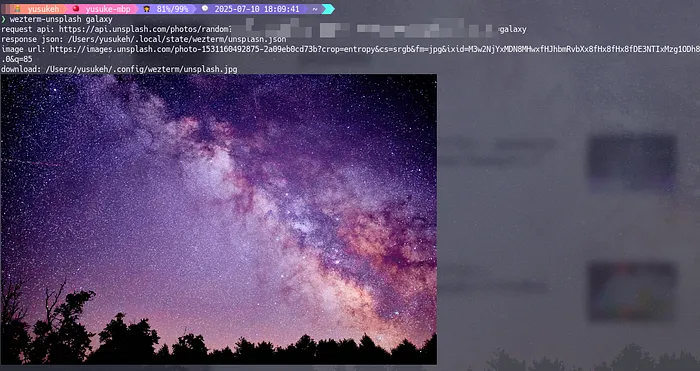Click the "request api:" label
This screenshot has width=700, height=371.
[x=28, y=29]
